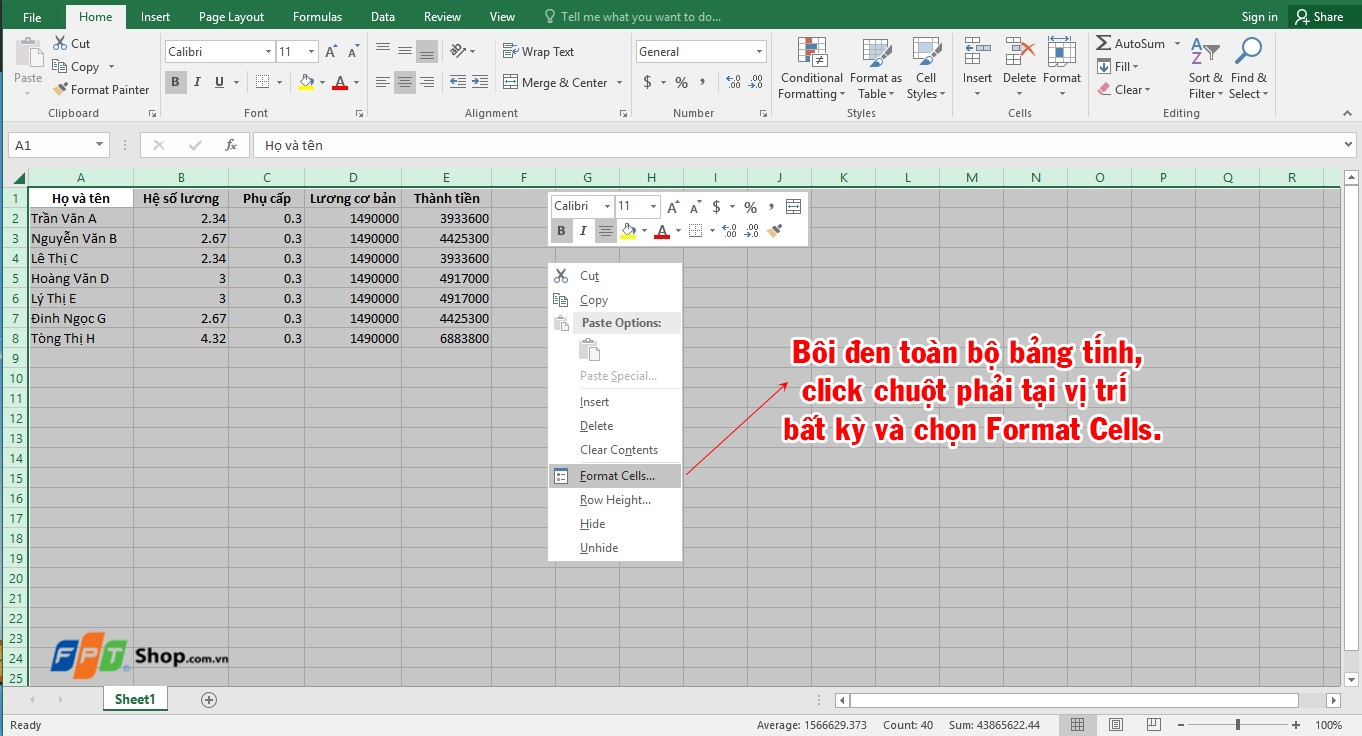Toggle underline formatting in the Font group
Viewport: 1362px width, 736px height.
point(218,82)
